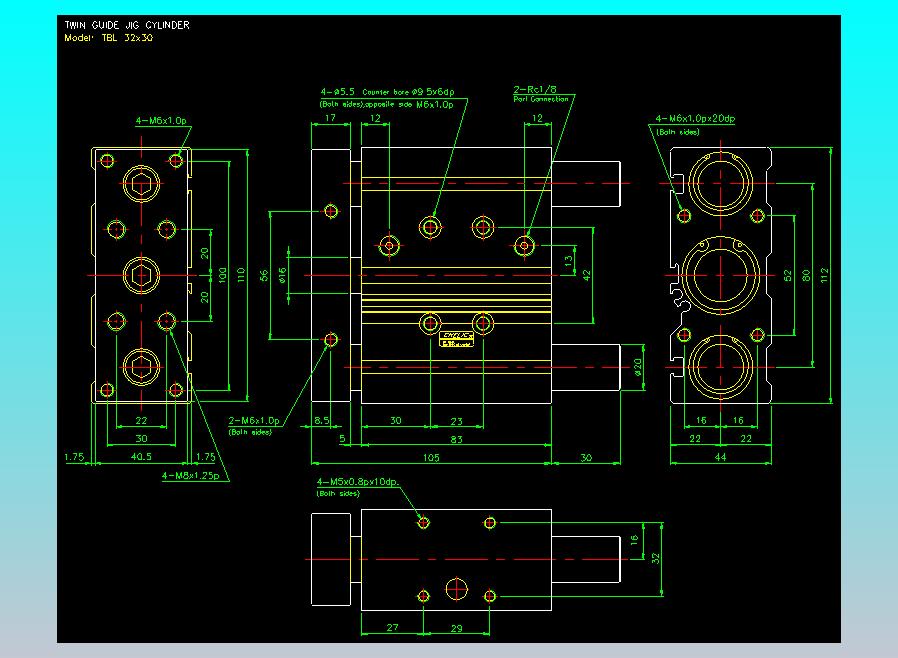Select the "32" dimension in bottom view

[656, 558]
